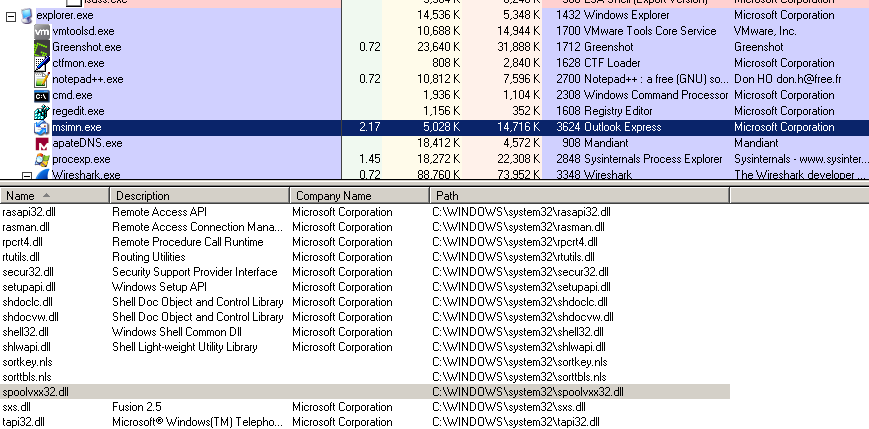869x429 pixels.
Task: Select rasman.dll in the DLL list
Action: pyautogui.click(x=365, y=227)
